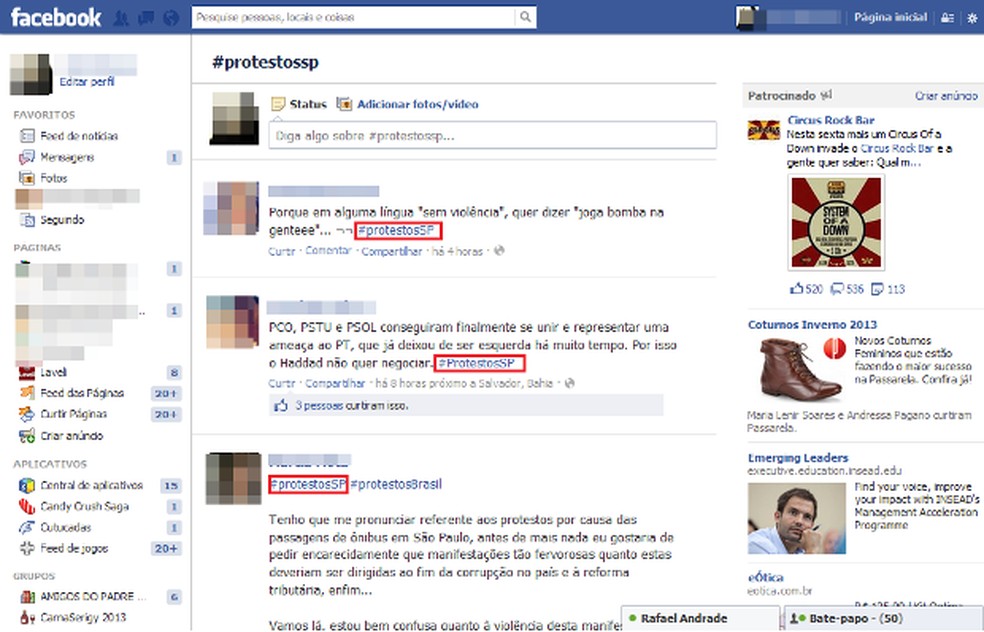Open the privacy shortcuts lock icon
Screen dimensions: 984x632
click(946, 17)
